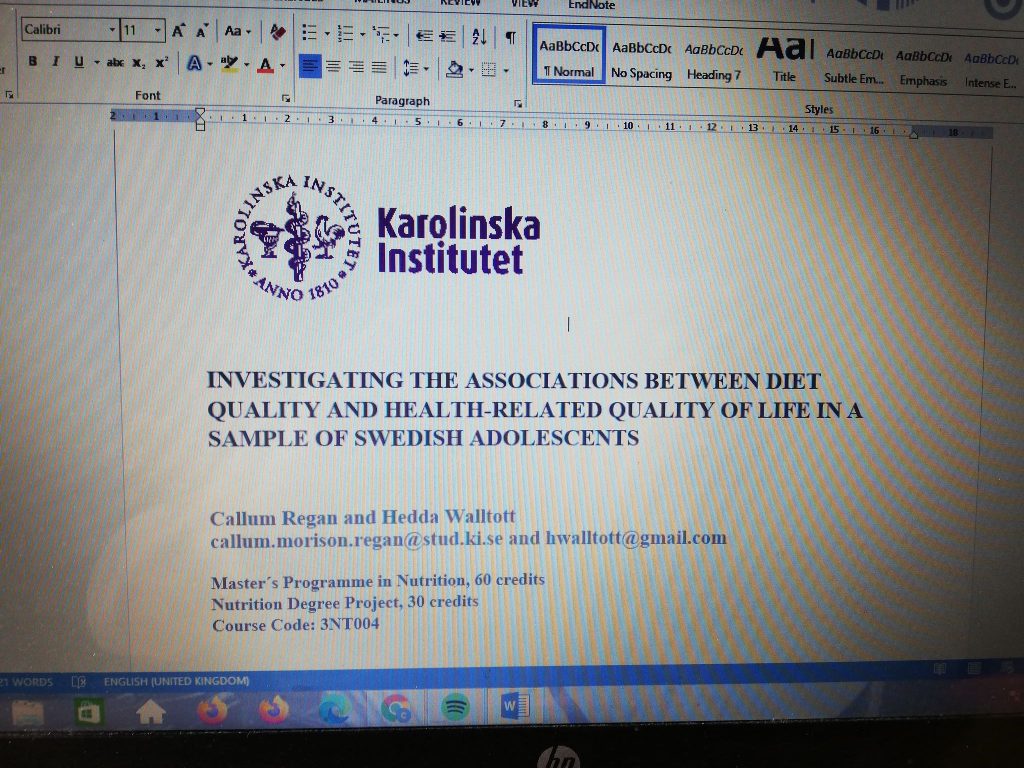Click Borders icon in Paragraph group
Screen dimensions: 1024x768
(x=488, y=69)
